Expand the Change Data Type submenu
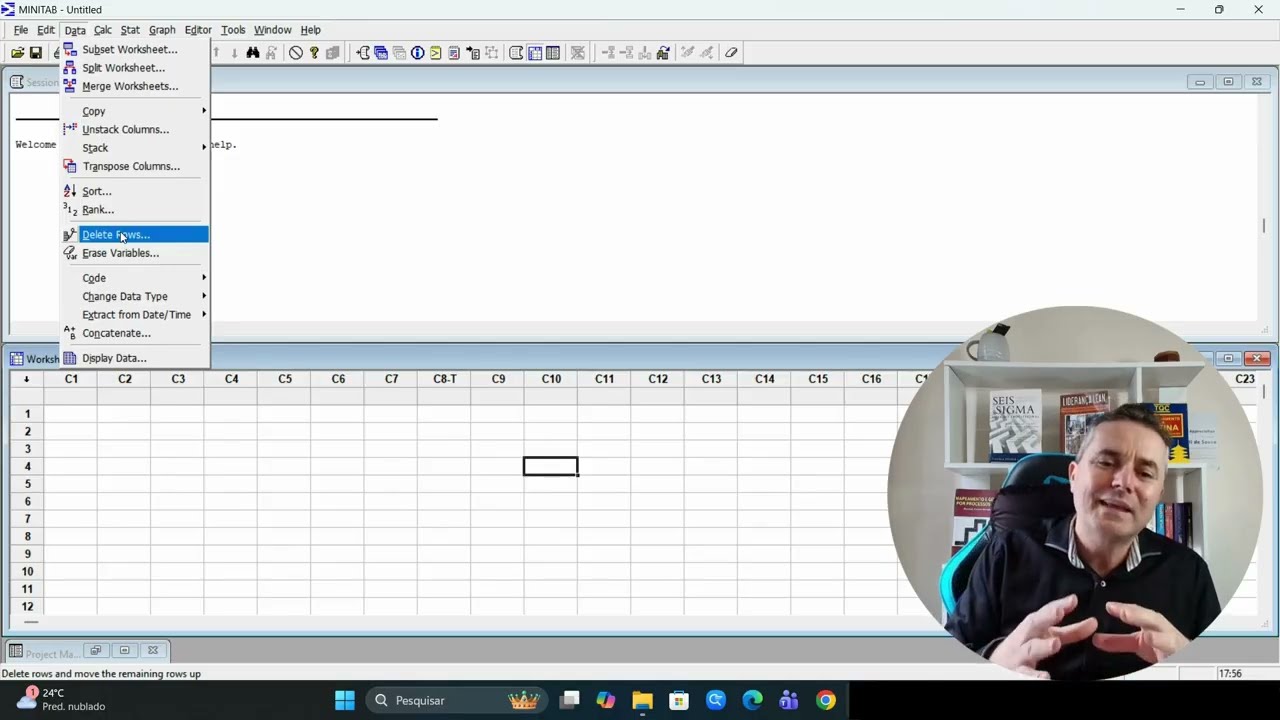Viewport: 1280px width, 720px height. [135, 296]
